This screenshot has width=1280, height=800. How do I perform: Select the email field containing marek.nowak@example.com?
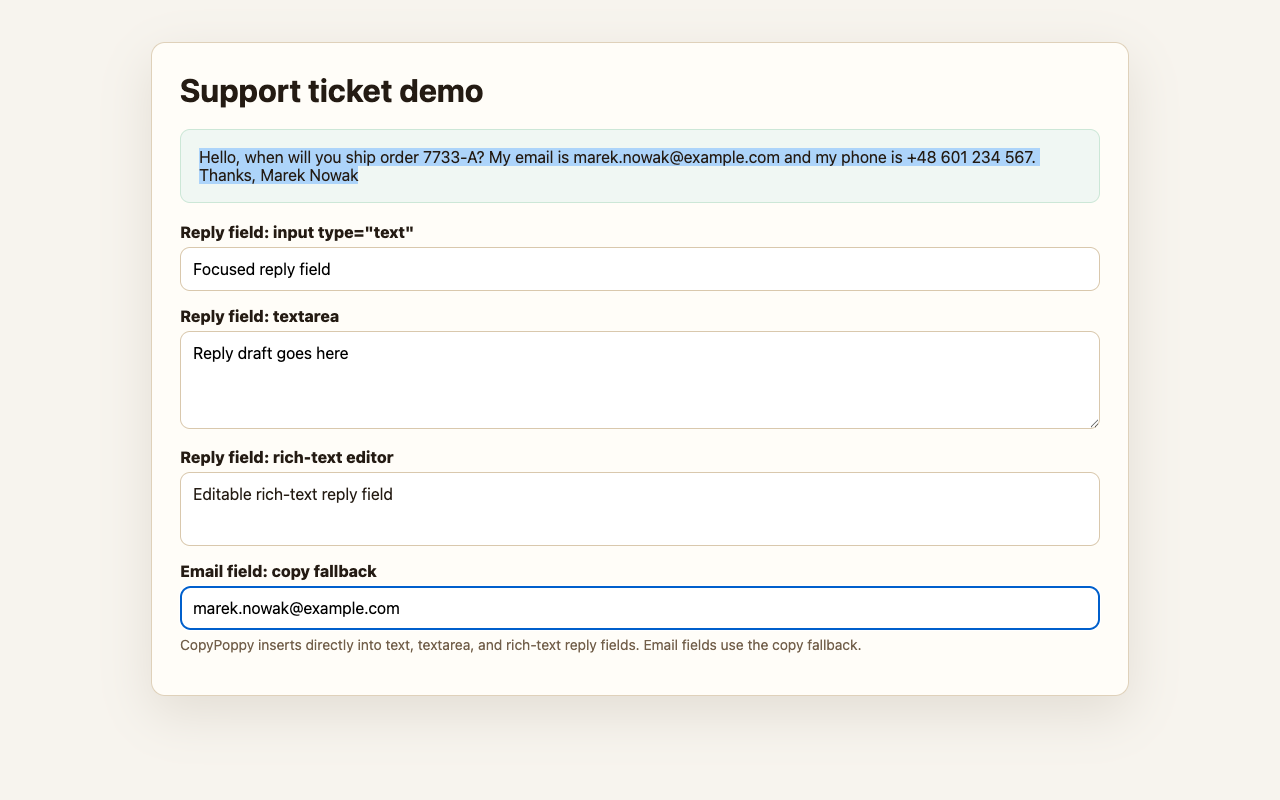coord(640,608)
